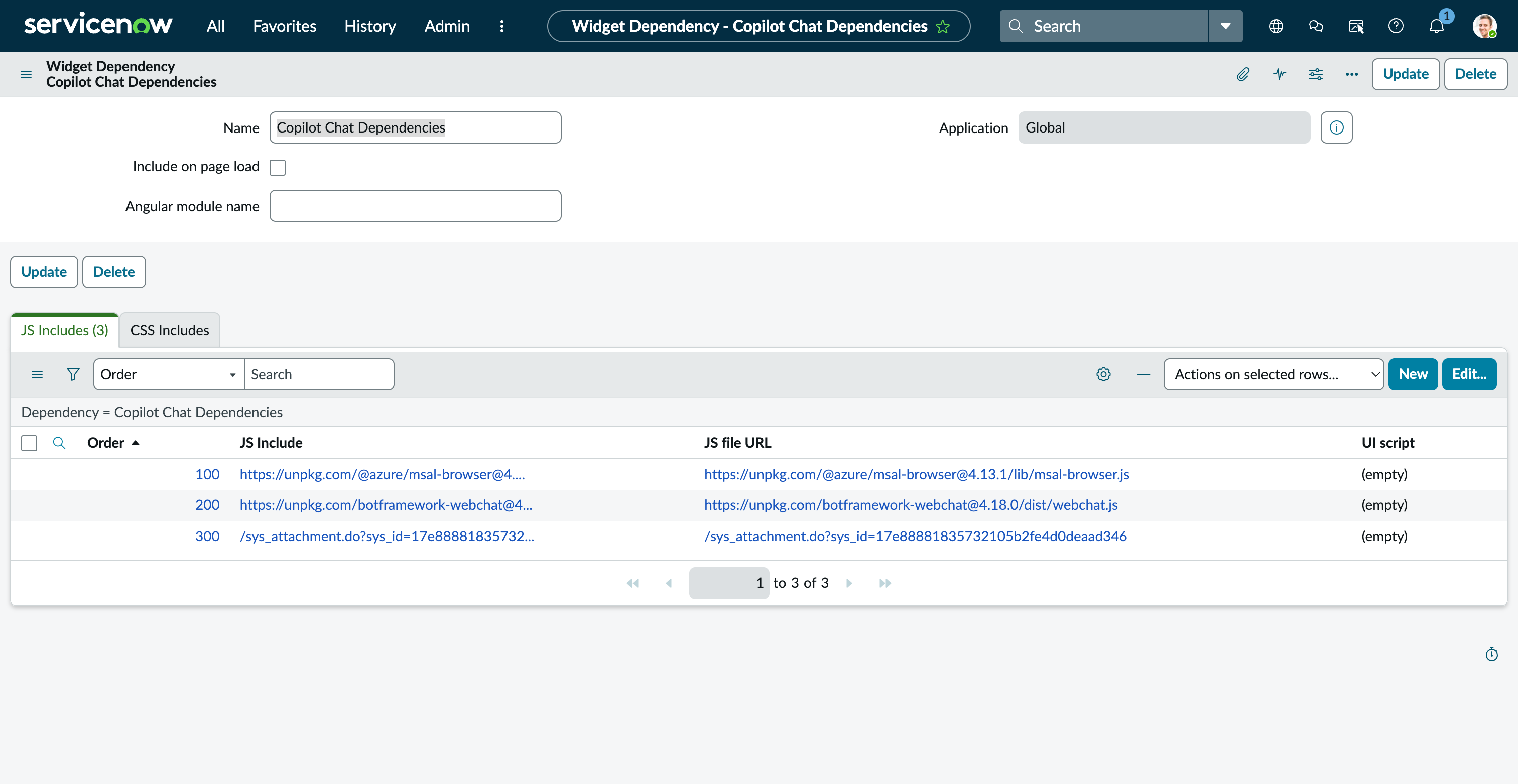Minimize the list using the collapse dash icon
The width and height of the screenshot is (1518, 784).
(1143, 374)
